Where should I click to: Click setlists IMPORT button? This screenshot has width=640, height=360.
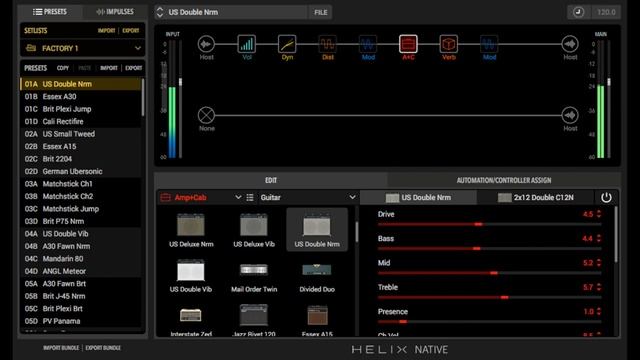coord(107,31)
